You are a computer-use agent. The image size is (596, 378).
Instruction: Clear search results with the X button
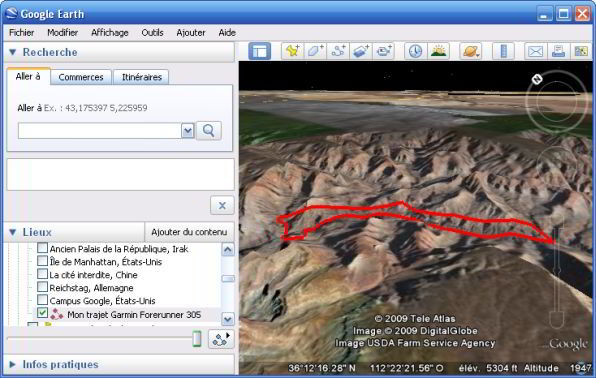(x=222, y=206)
